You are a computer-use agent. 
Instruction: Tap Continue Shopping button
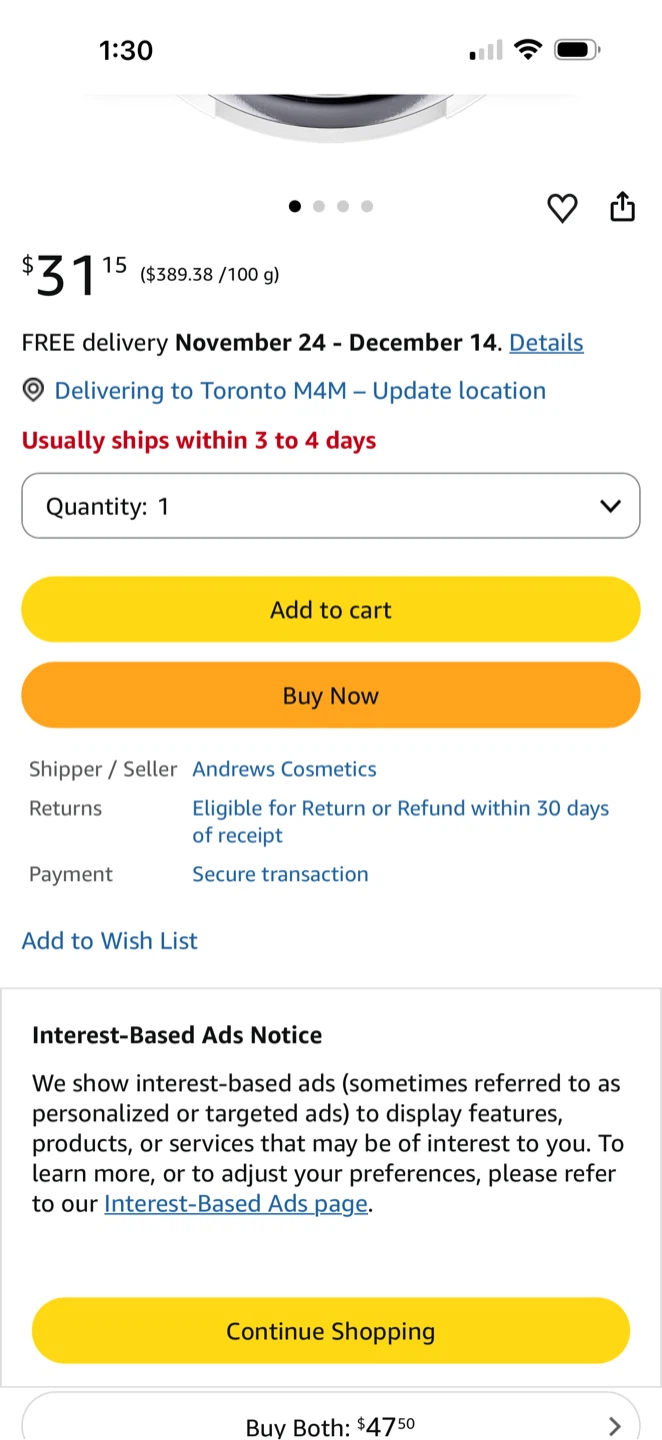(x=331, y=1331)
